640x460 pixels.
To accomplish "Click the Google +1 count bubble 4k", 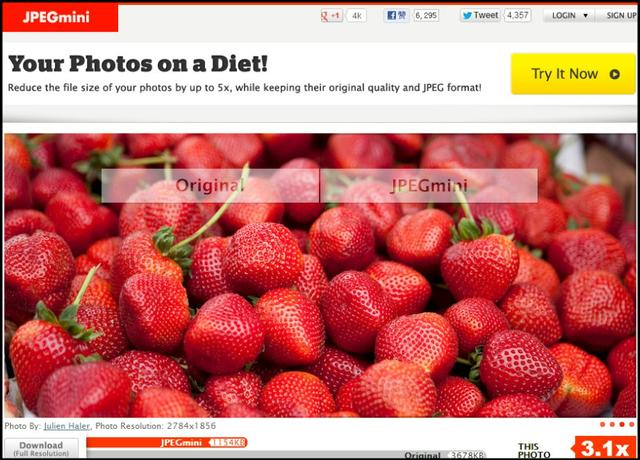I will coord(357,16).
